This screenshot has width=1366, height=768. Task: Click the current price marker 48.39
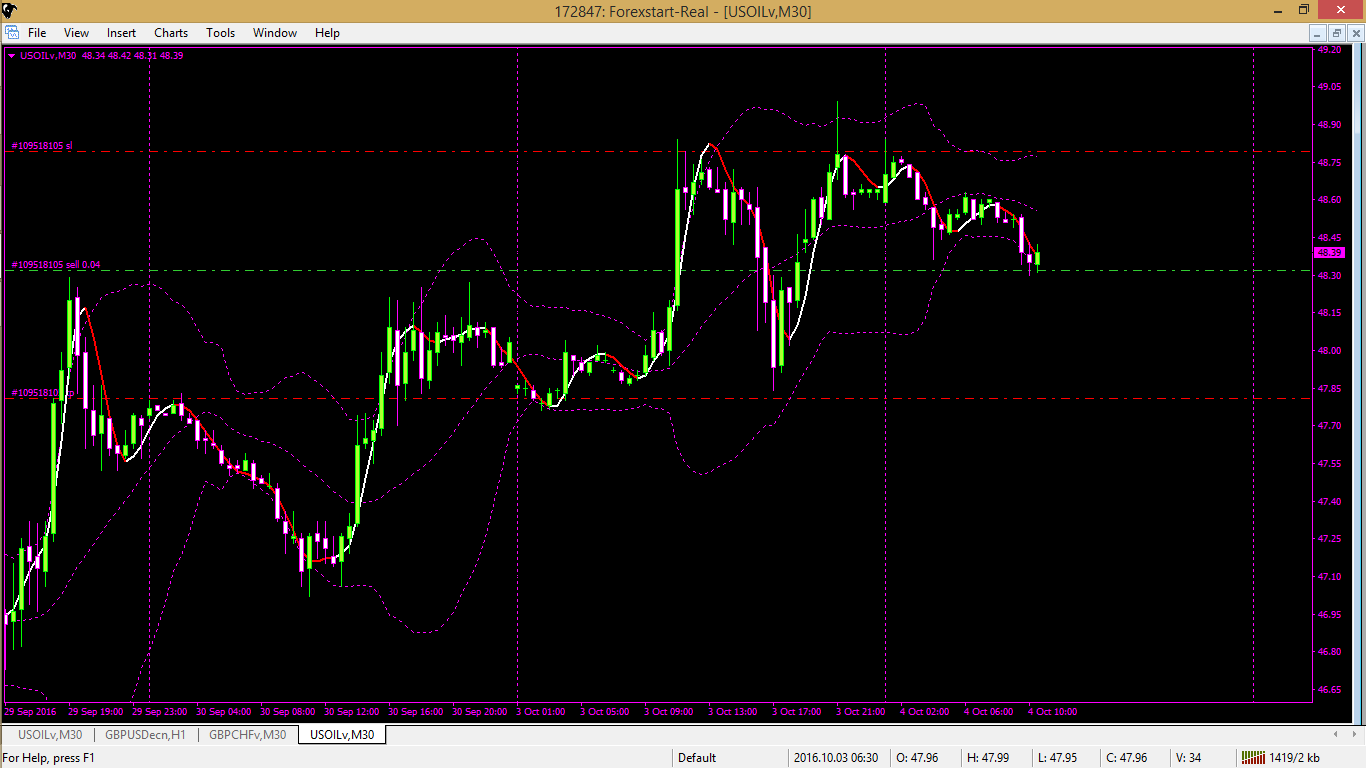tap(1330, 253)
